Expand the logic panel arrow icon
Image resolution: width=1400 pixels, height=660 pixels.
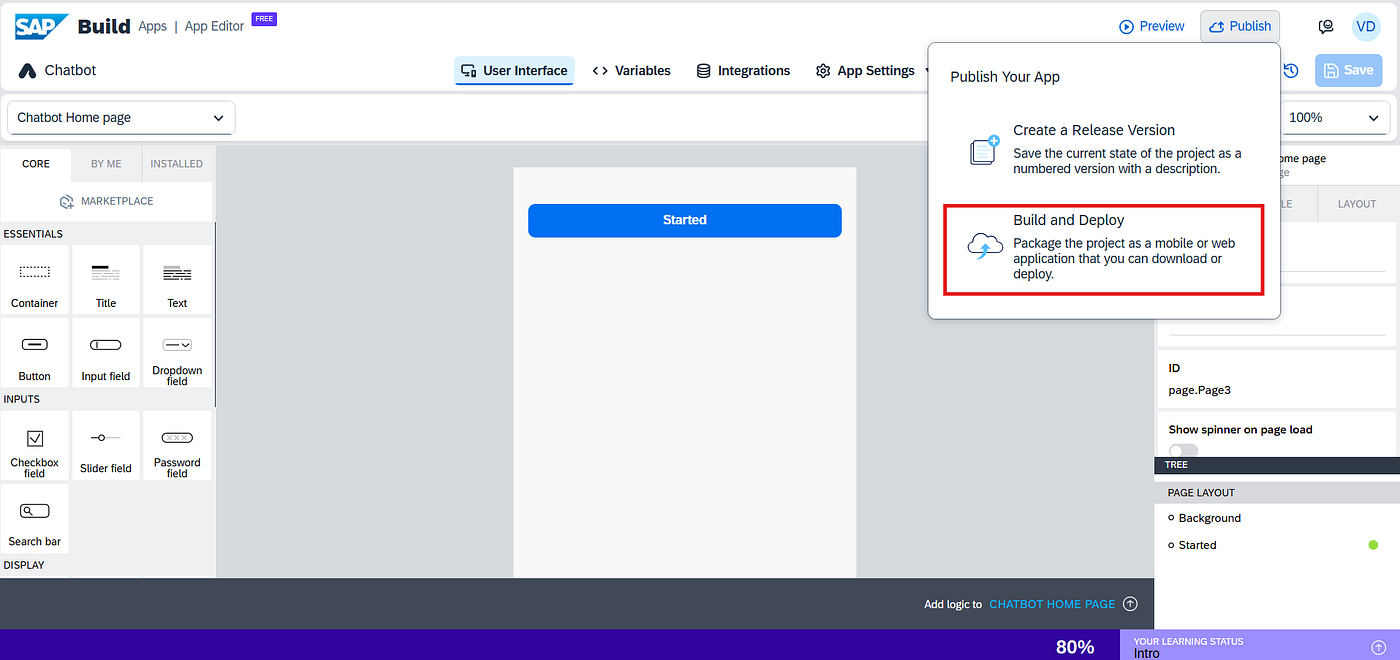[x=1130, y=603]
